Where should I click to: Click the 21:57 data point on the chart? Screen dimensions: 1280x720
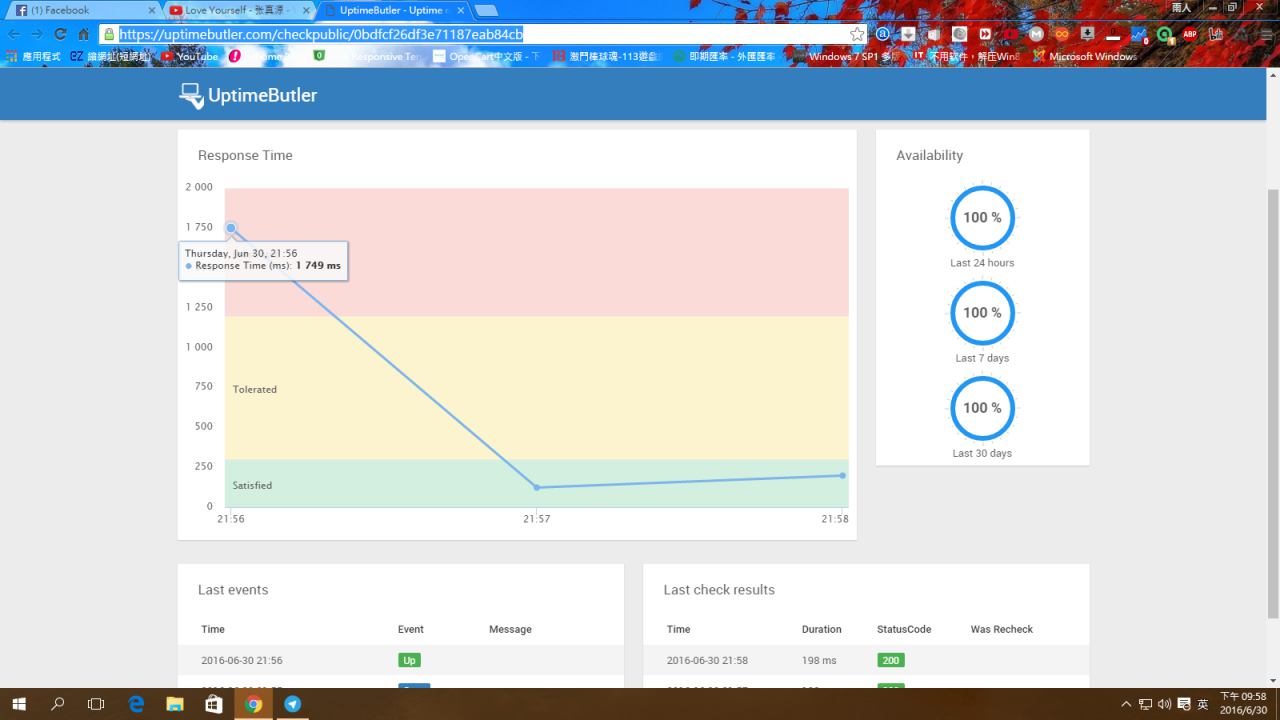537,488
